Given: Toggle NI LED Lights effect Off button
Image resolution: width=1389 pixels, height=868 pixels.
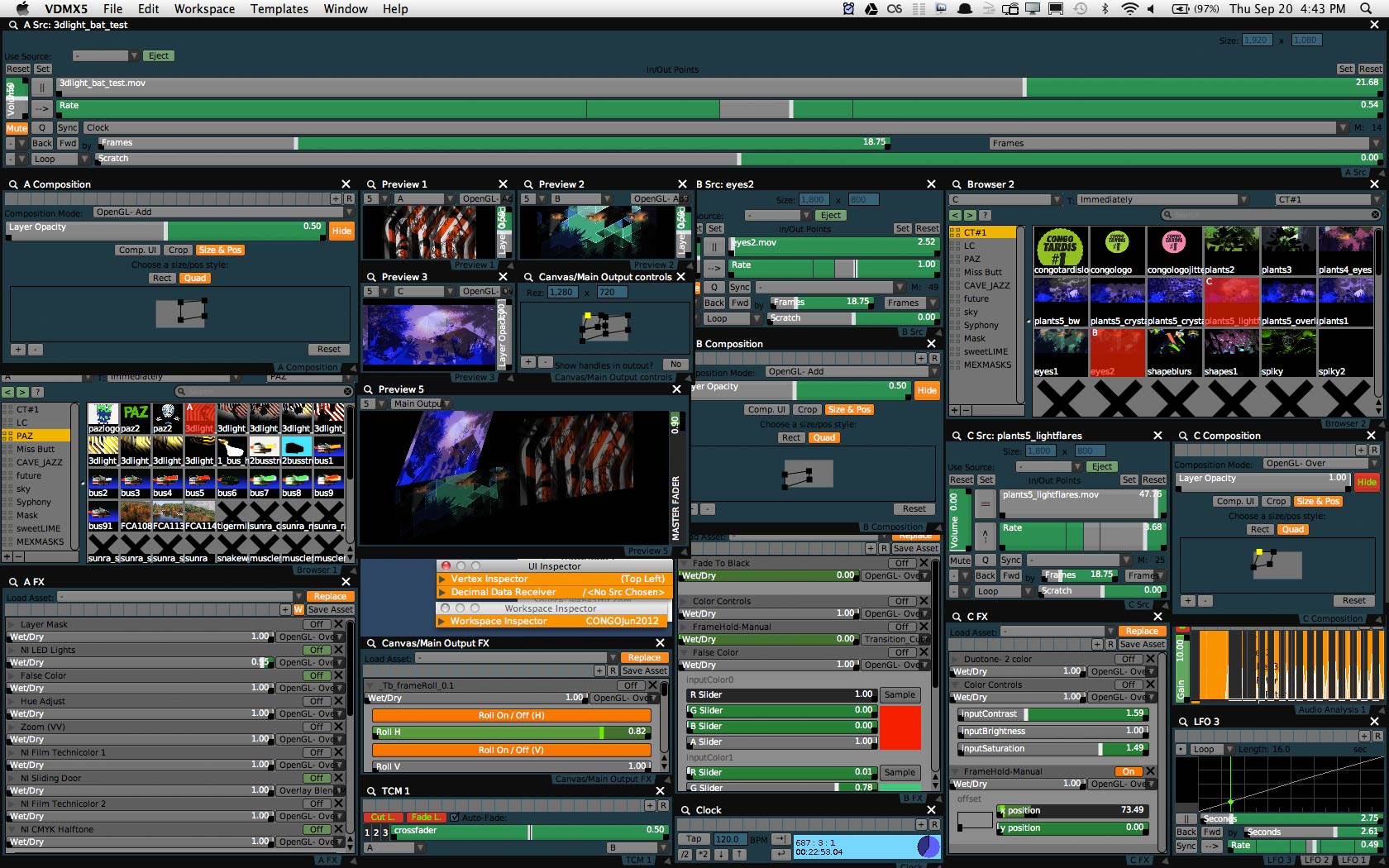Looking at the screenshot, I should (x=317, y=650).
